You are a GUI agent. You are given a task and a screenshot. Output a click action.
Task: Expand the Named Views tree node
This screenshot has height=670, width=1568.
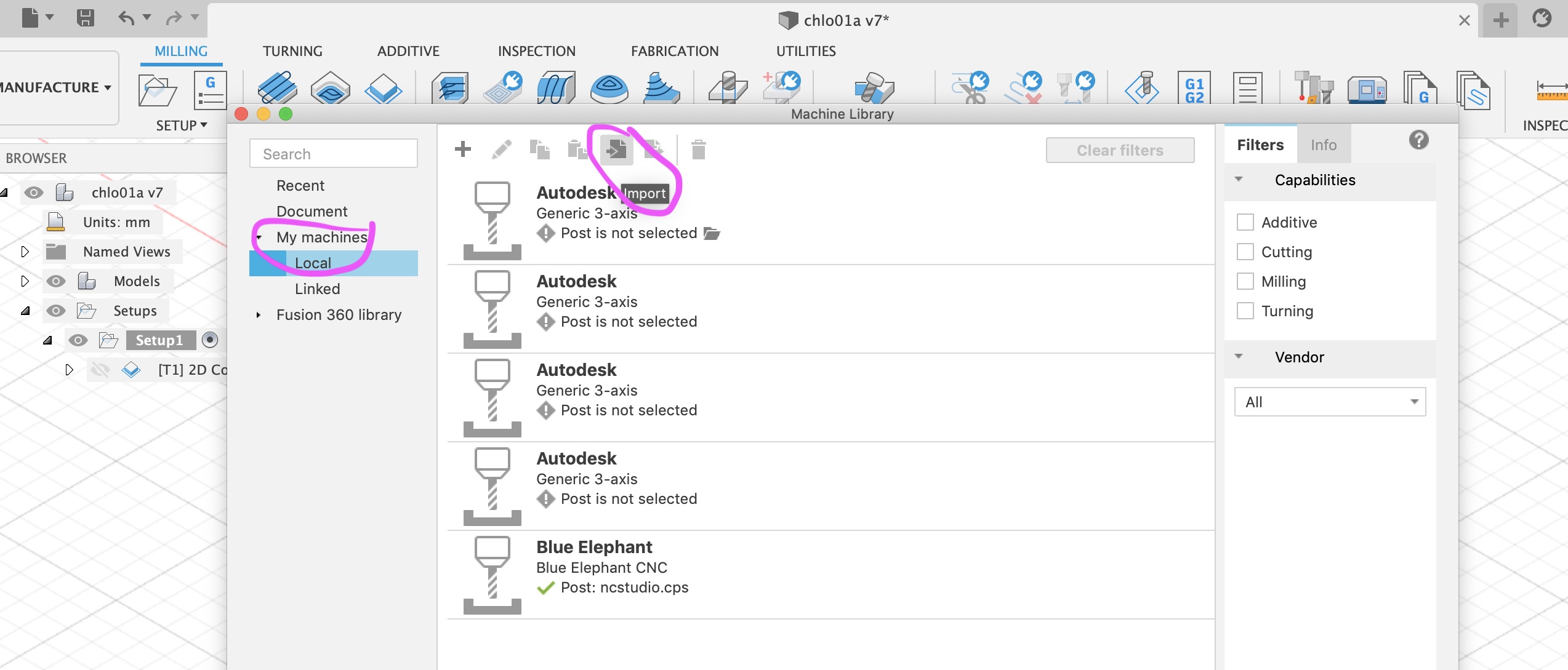25,252
